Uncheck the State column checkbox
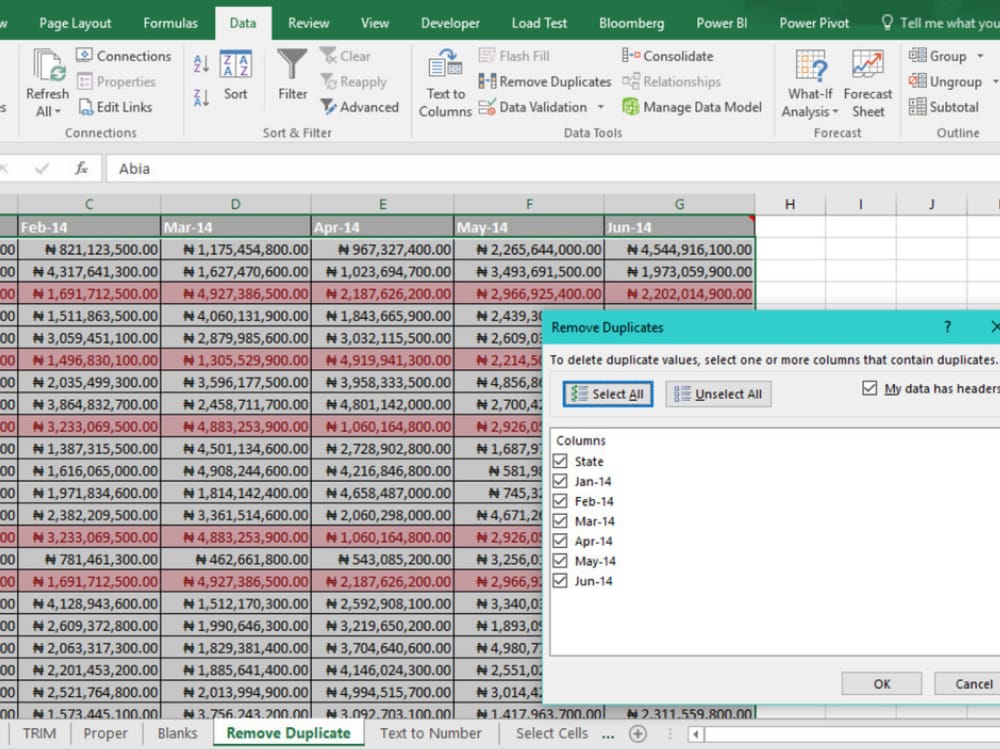The width and height of the screenshot is (1000, 750). 561,460
